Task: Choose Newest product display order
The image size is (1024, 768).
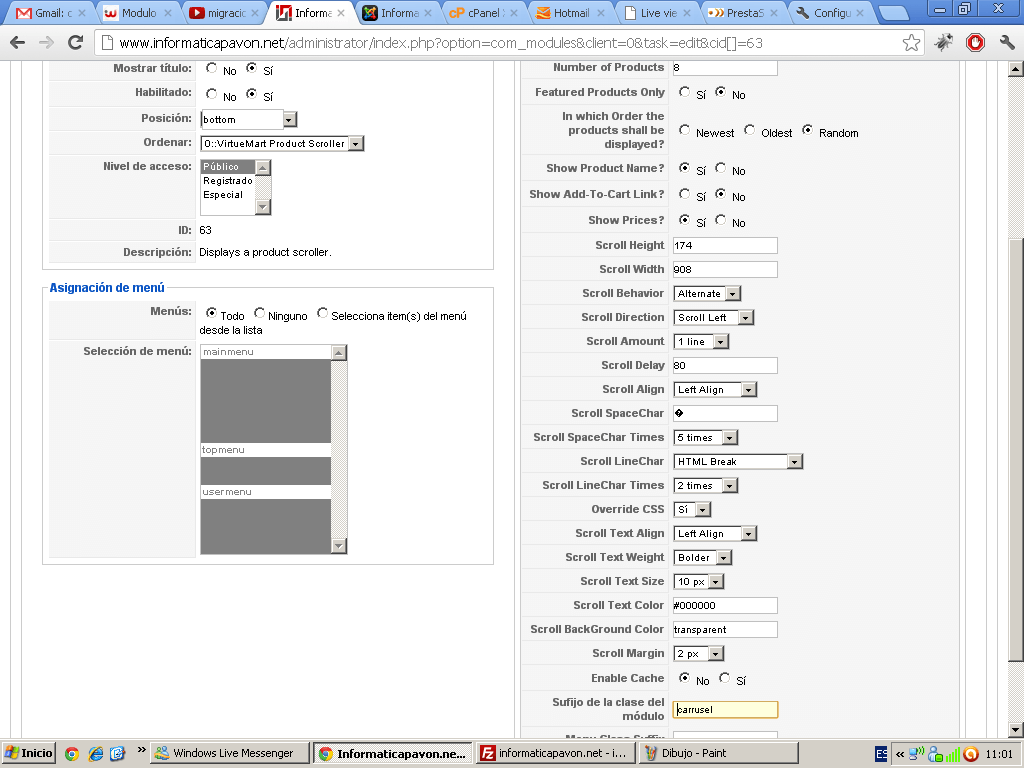Action: [684, 130]
